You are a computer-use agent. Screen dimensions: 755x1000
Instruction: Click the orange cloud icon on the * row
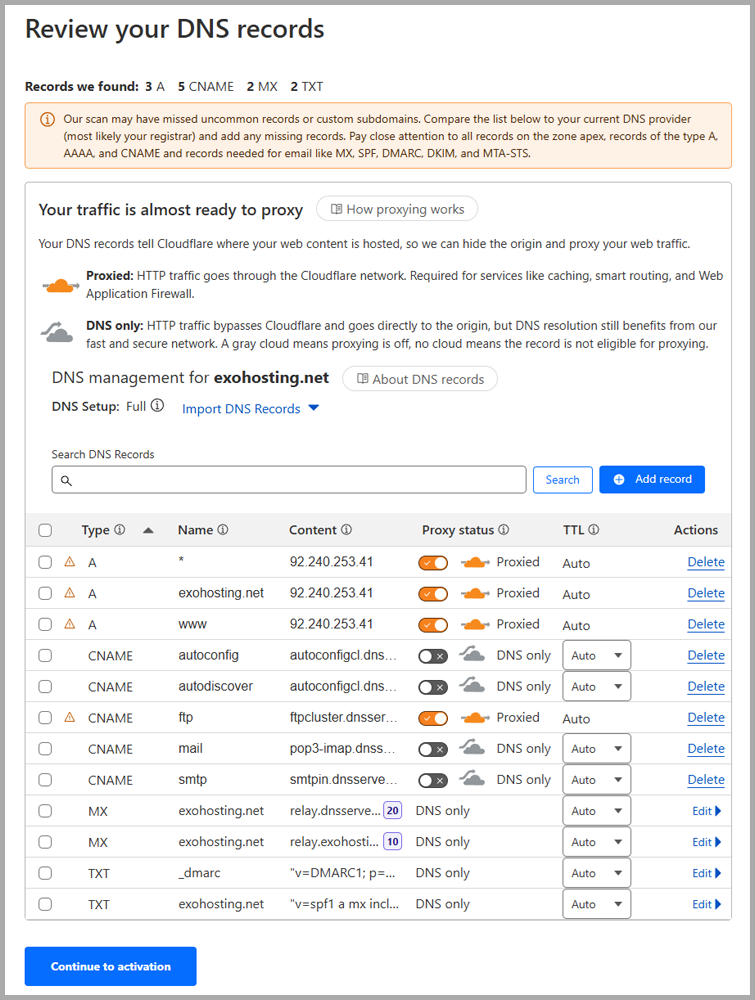[x=475, y=562]
